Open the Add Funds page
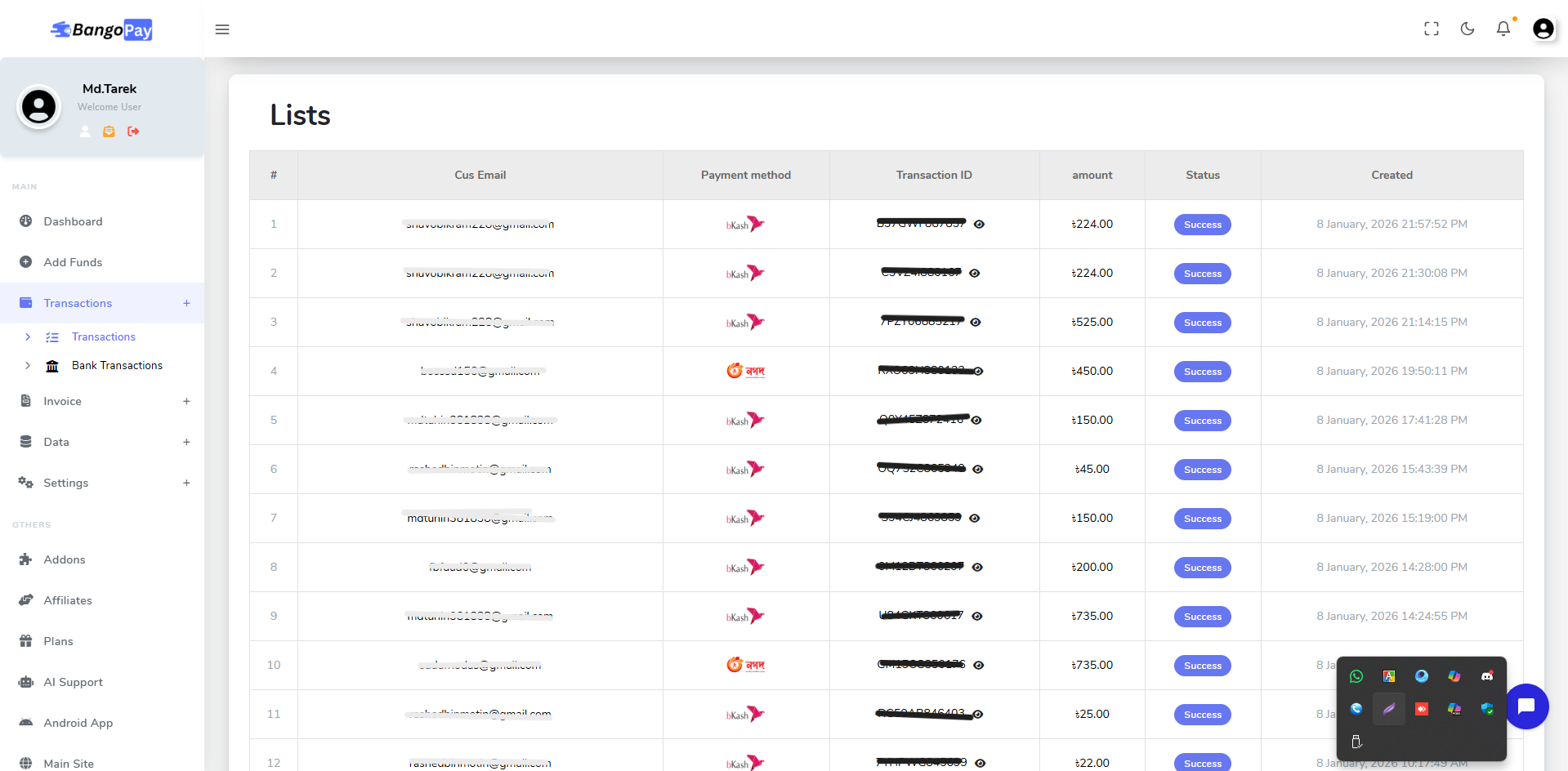The height and width of the screenshot is (771, 1568). [72, 262]
